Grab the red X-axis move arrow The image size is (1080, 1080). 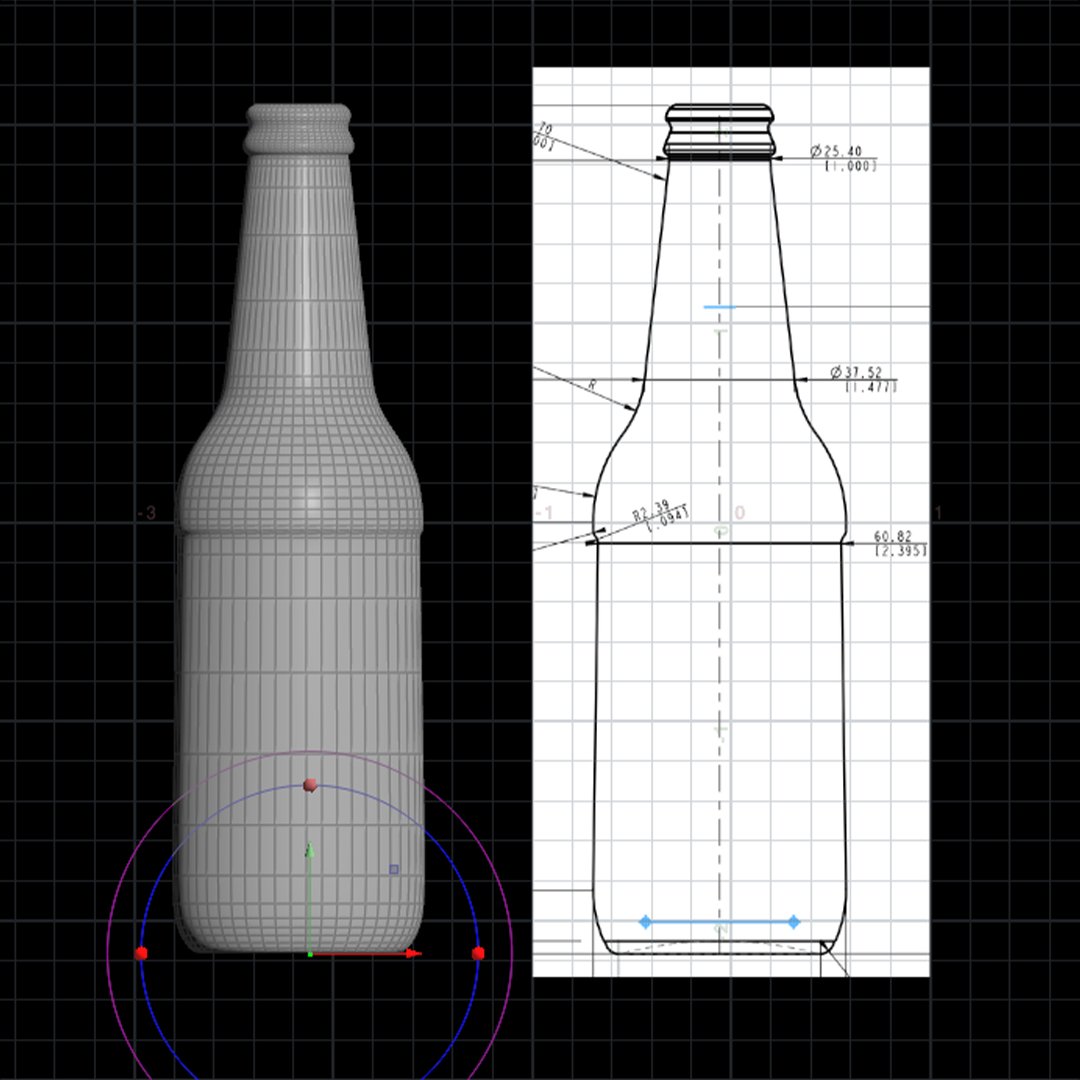click(x=413, y=953)
